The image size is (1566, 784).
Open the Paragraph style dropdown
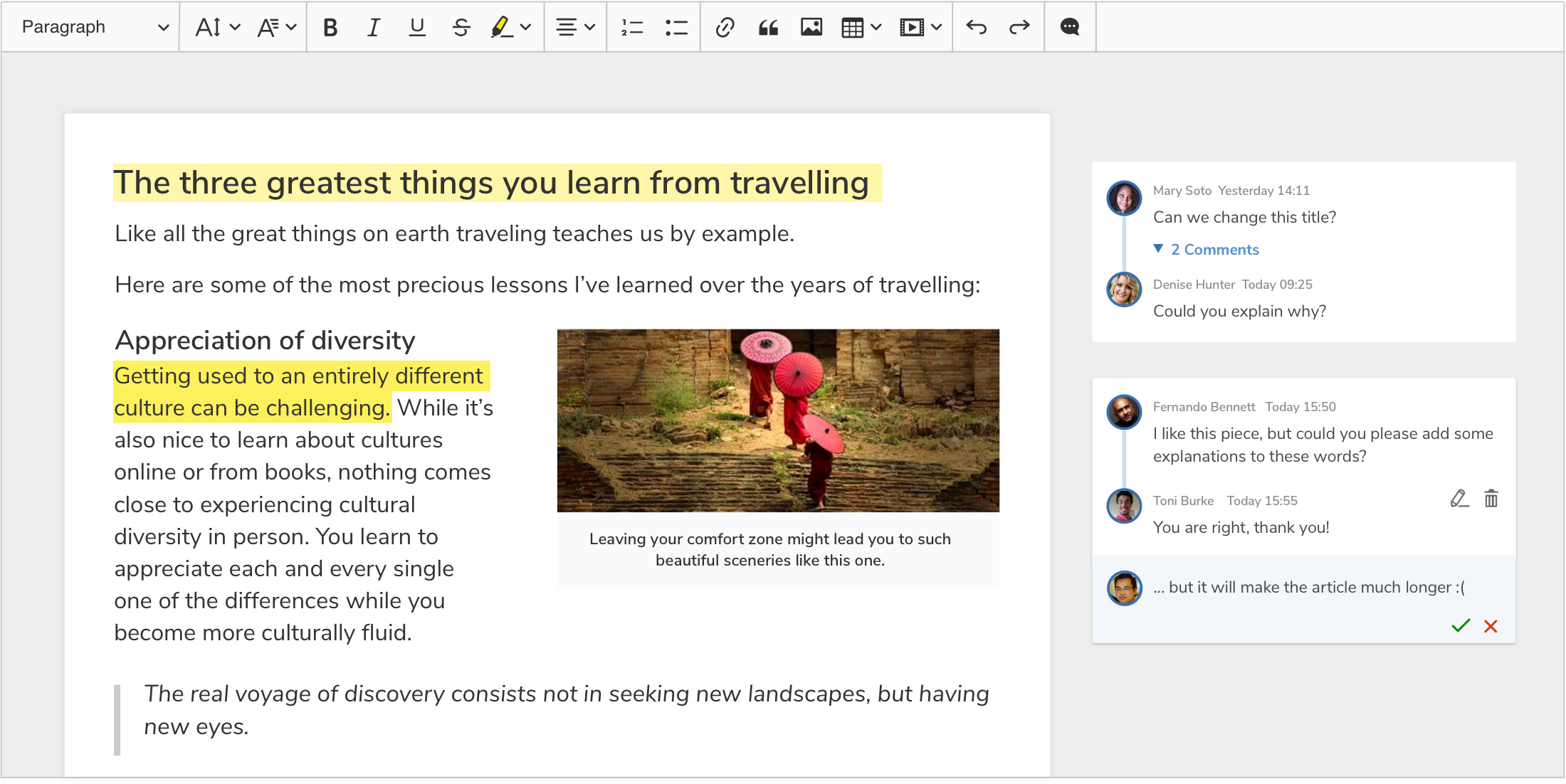coord(90,27)
